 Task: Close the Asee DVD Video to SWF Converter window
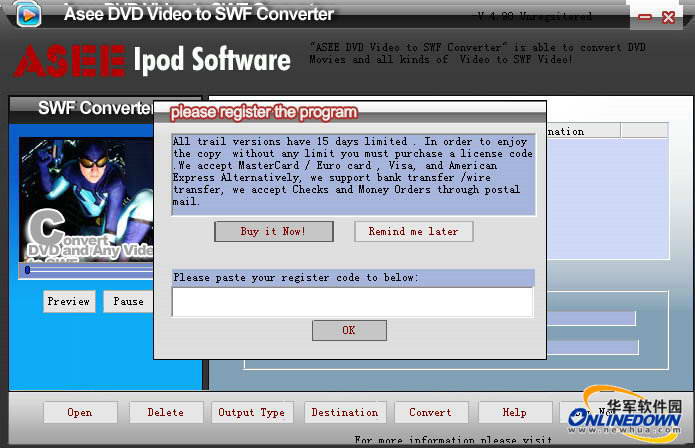(x=668, y=17)
